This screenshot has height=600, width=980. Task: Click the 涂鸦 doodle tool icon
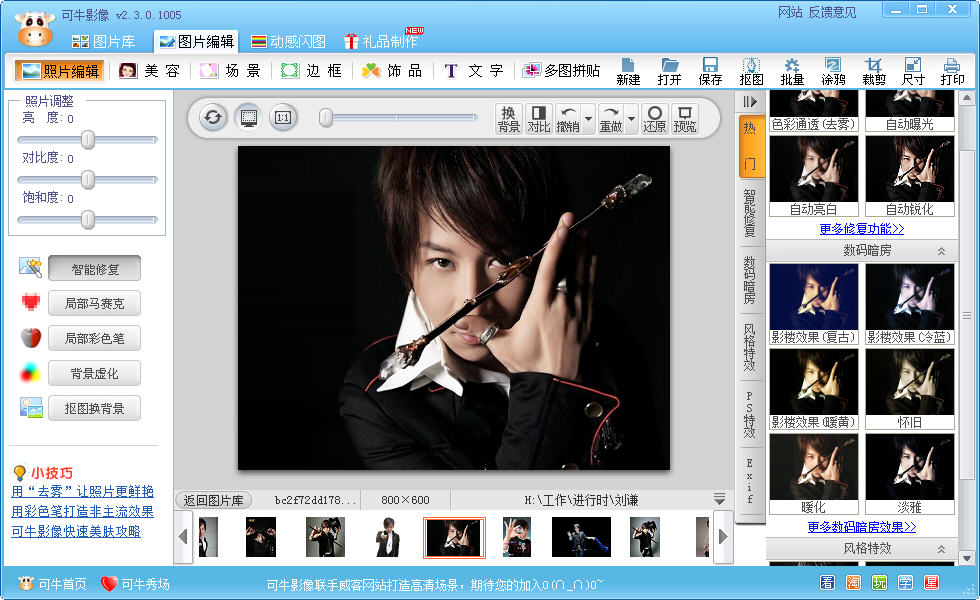[832, 71]
